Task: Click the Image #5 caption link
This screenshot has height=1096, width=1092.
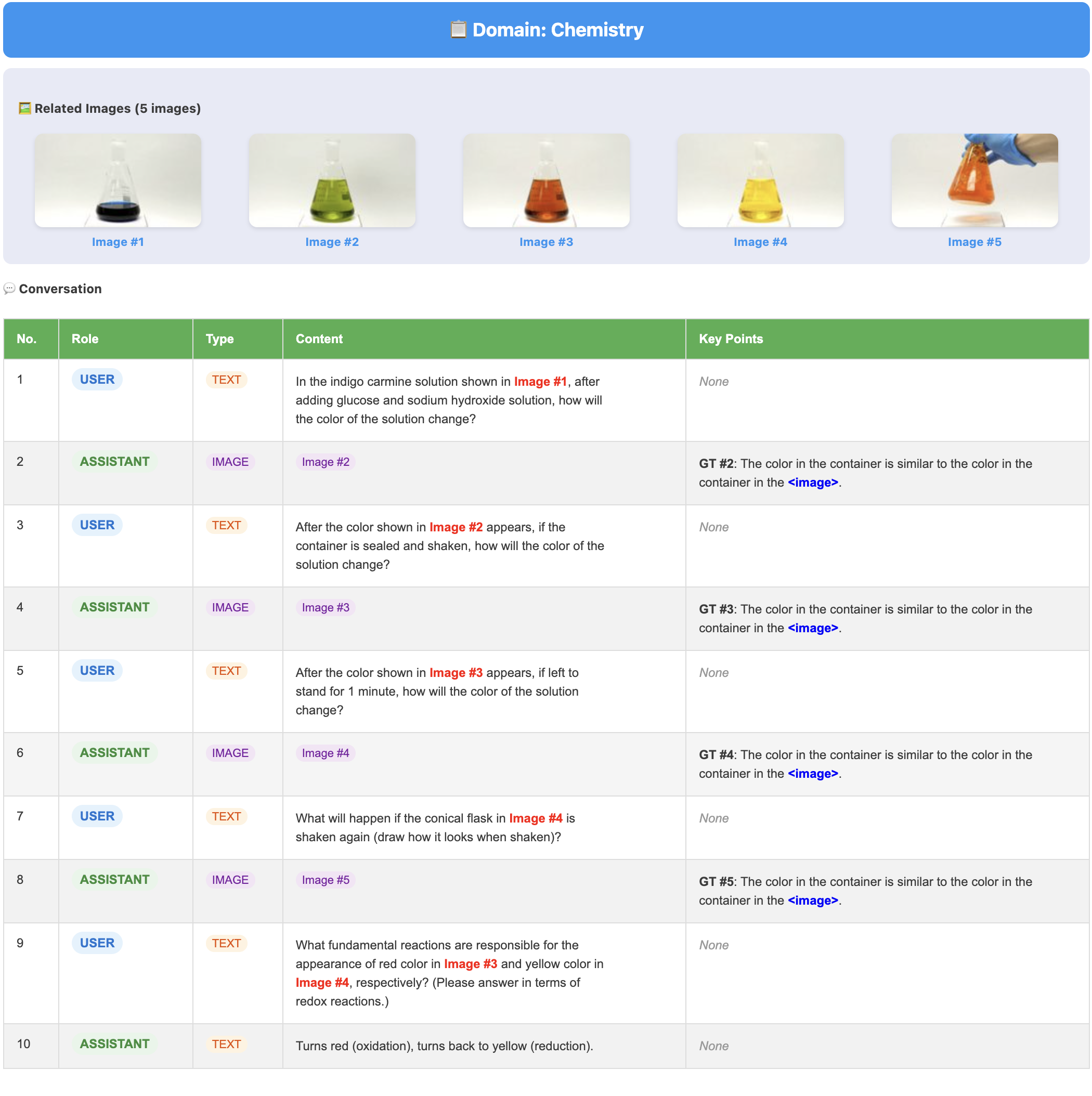Action: (974, 242)
